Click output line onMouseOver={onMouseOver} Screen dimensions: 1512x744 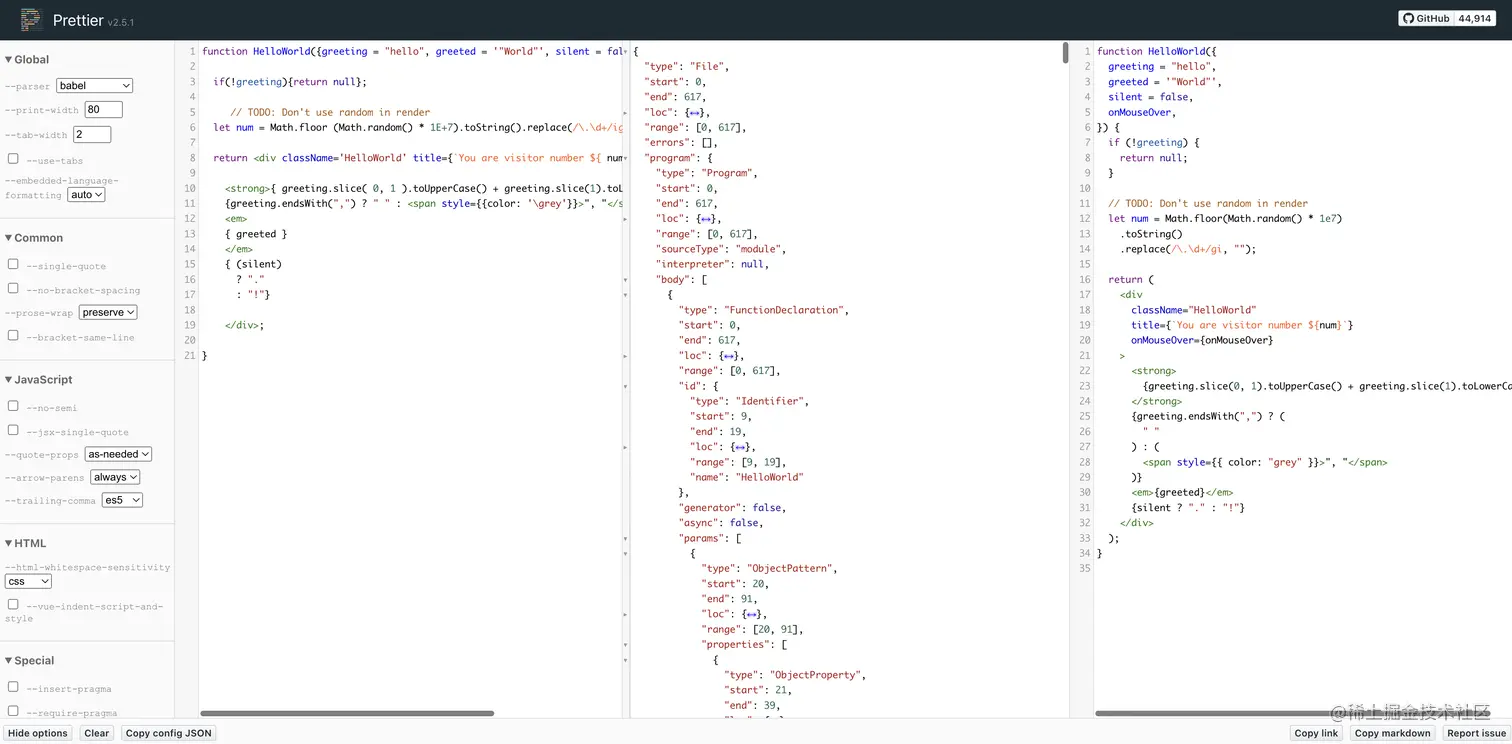(x=1202, y=340)
